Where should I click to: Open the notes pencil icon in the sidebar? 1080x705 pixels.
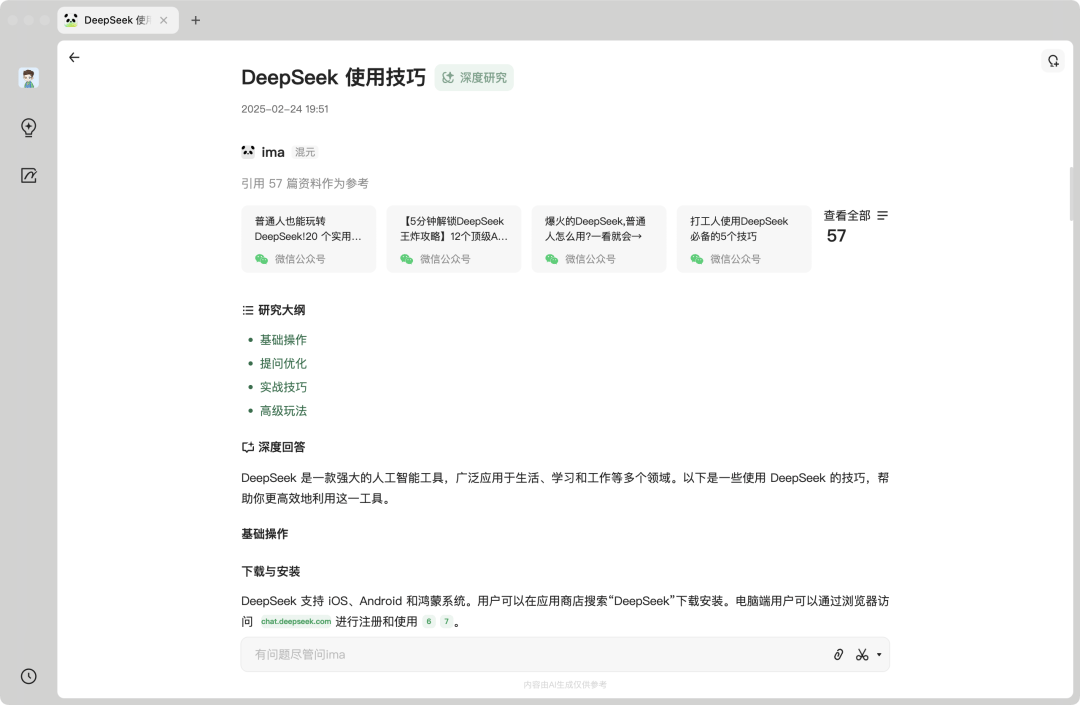coord(28,176)
